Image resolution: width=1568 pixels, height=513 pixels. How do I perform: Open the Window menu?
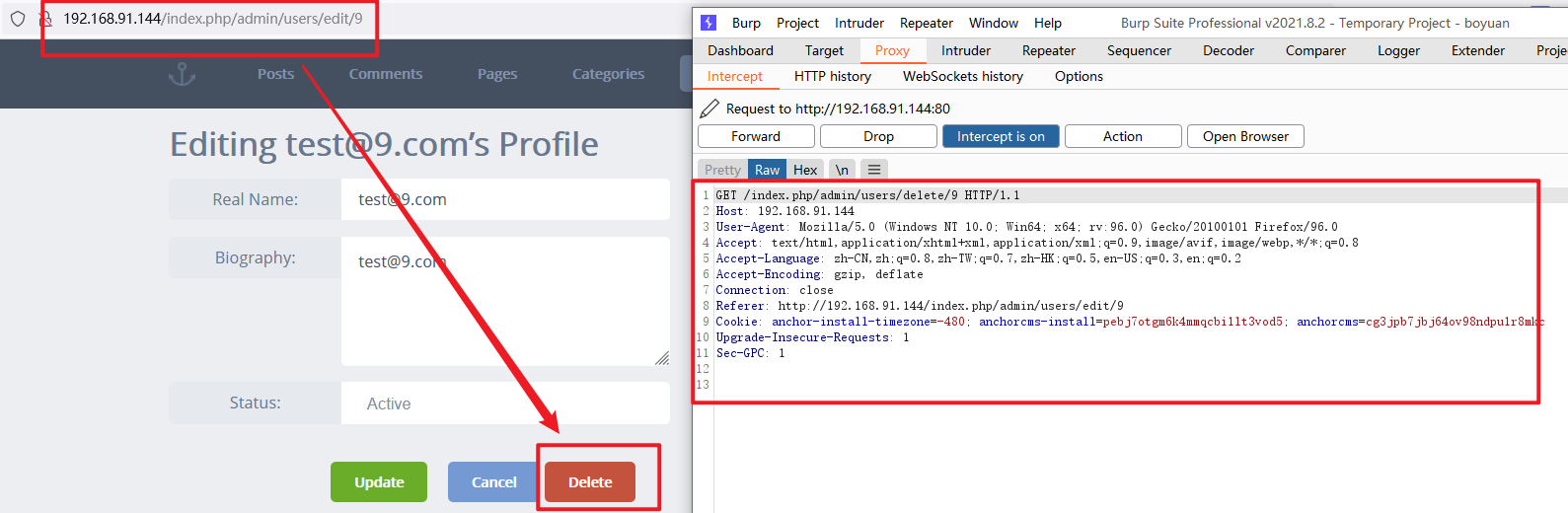point(994,23)
